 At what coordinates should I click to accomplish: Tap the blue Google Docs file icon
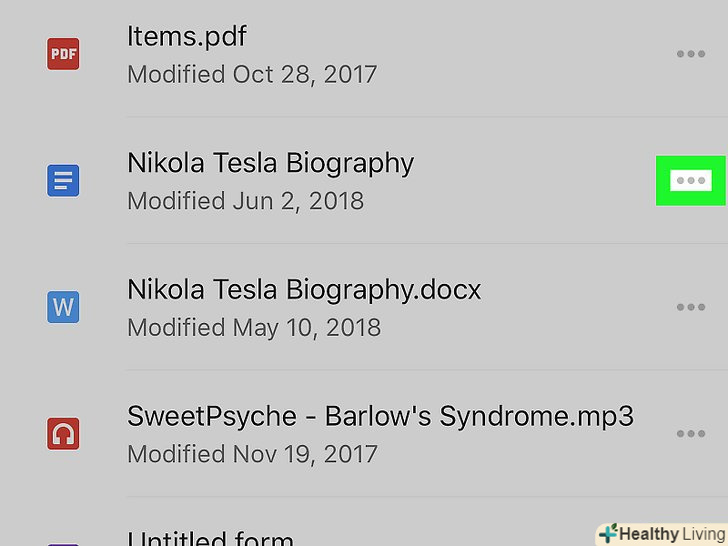click(63, 181)
